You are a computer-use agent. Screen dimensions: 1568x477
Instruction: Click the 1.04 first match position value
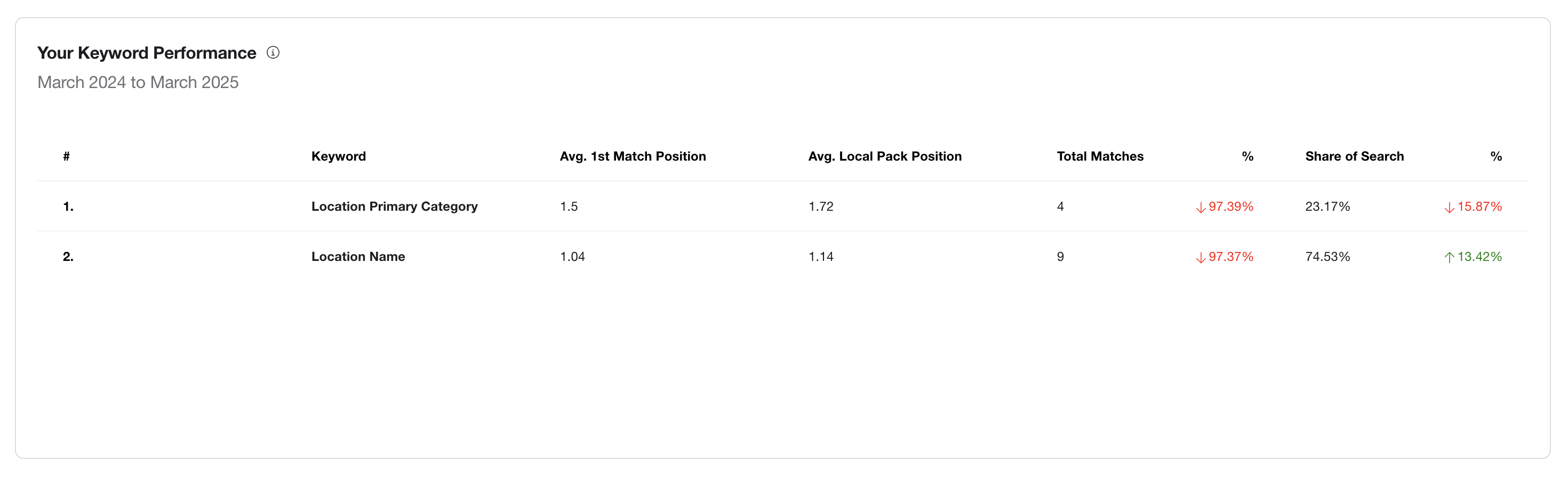(x=572, y=257)
